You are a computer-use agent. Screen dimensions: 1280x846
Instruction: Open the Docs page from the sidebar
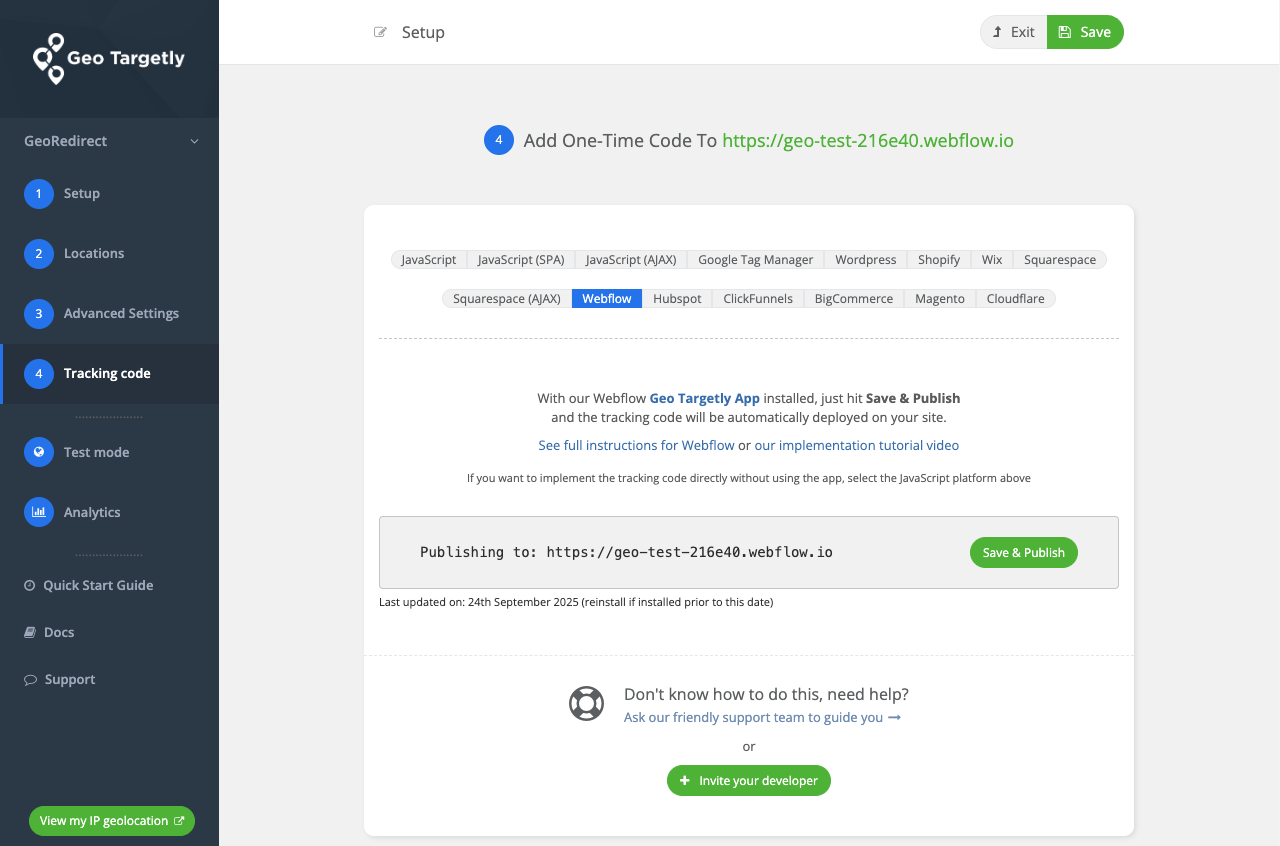[x=59, y=632]
